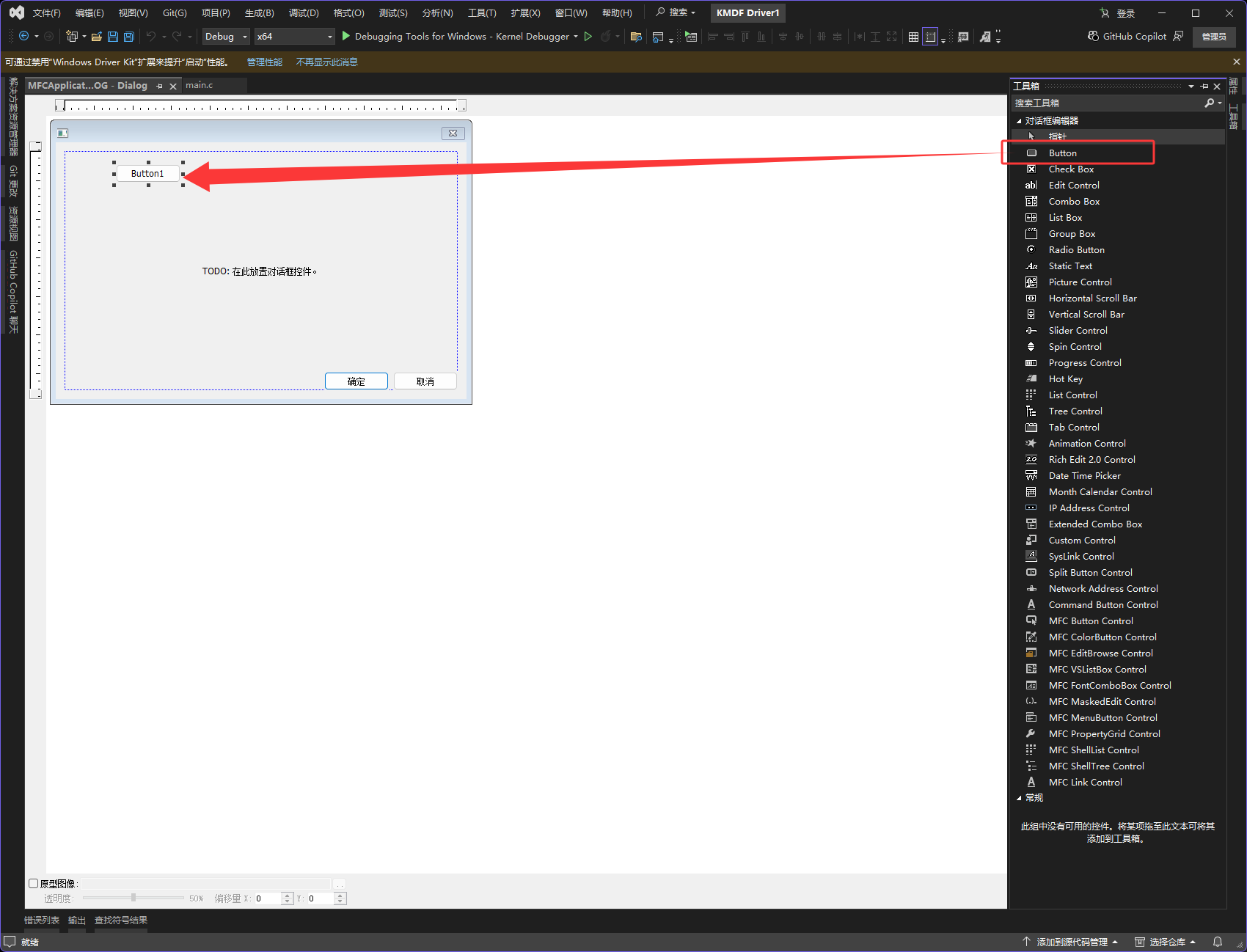Click the Manage Performance link
Image resolution: width=1247 pixels, height=952 pixels.
(265, 62)
